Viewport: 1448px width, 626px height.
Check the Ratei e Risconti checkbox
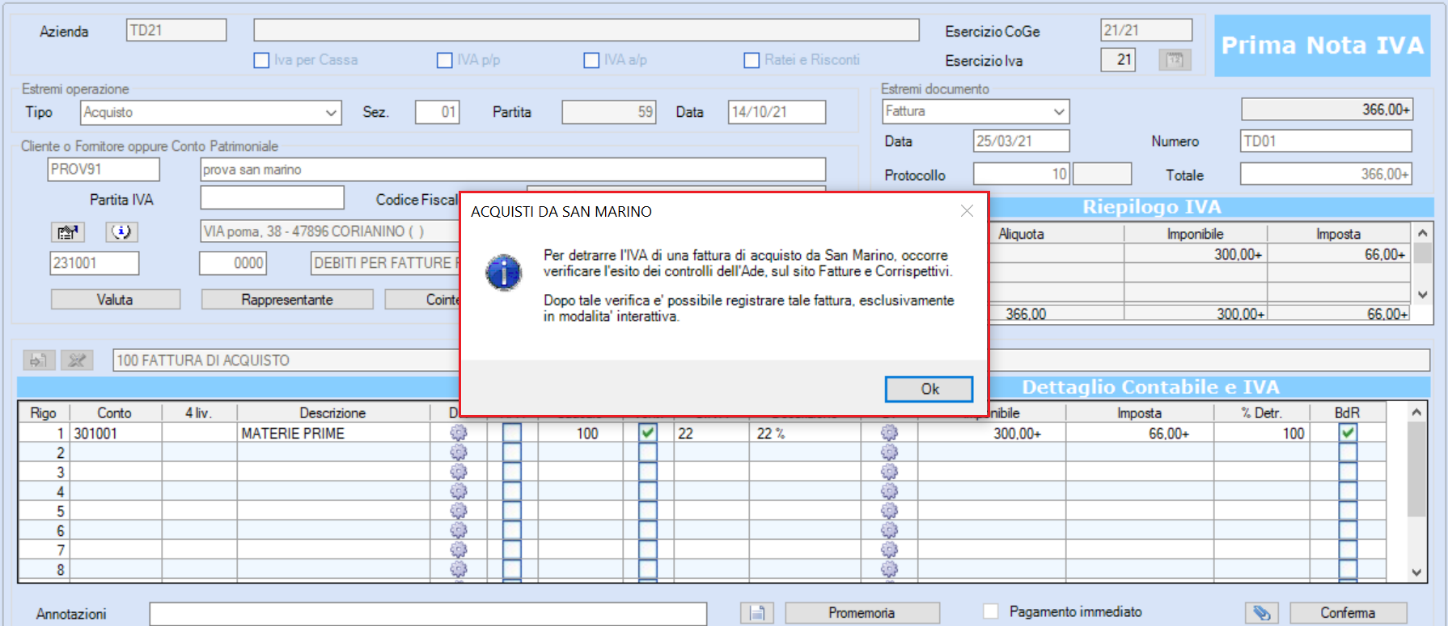752,60
